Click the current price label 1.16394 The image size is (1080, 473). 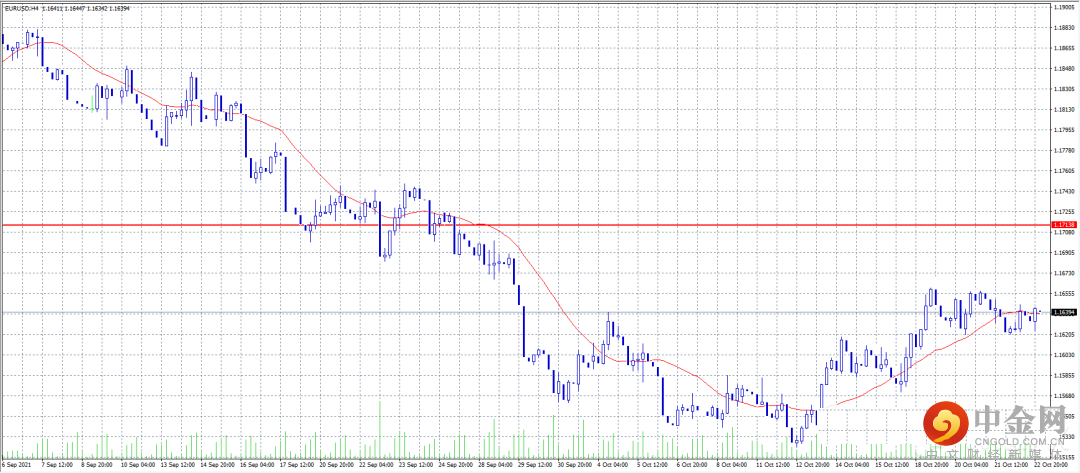(x=1063, y=312)
